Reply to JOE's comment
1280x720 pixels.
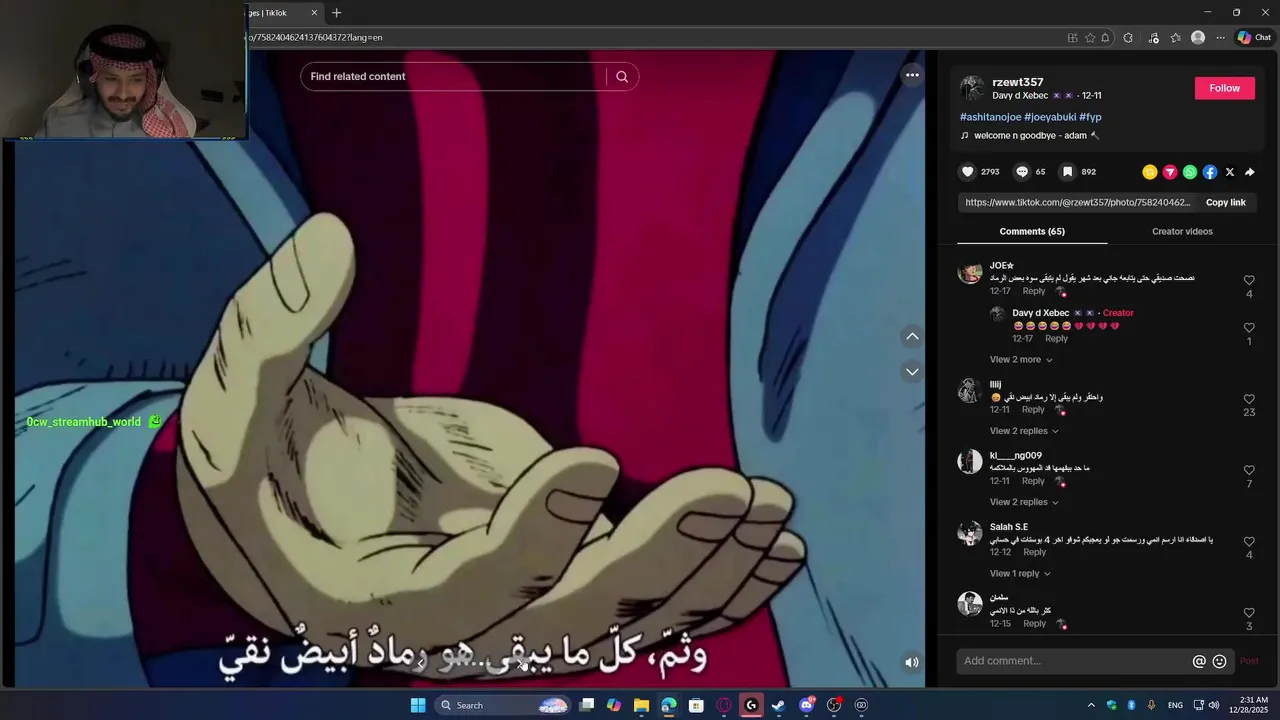tap(1034, 291)
